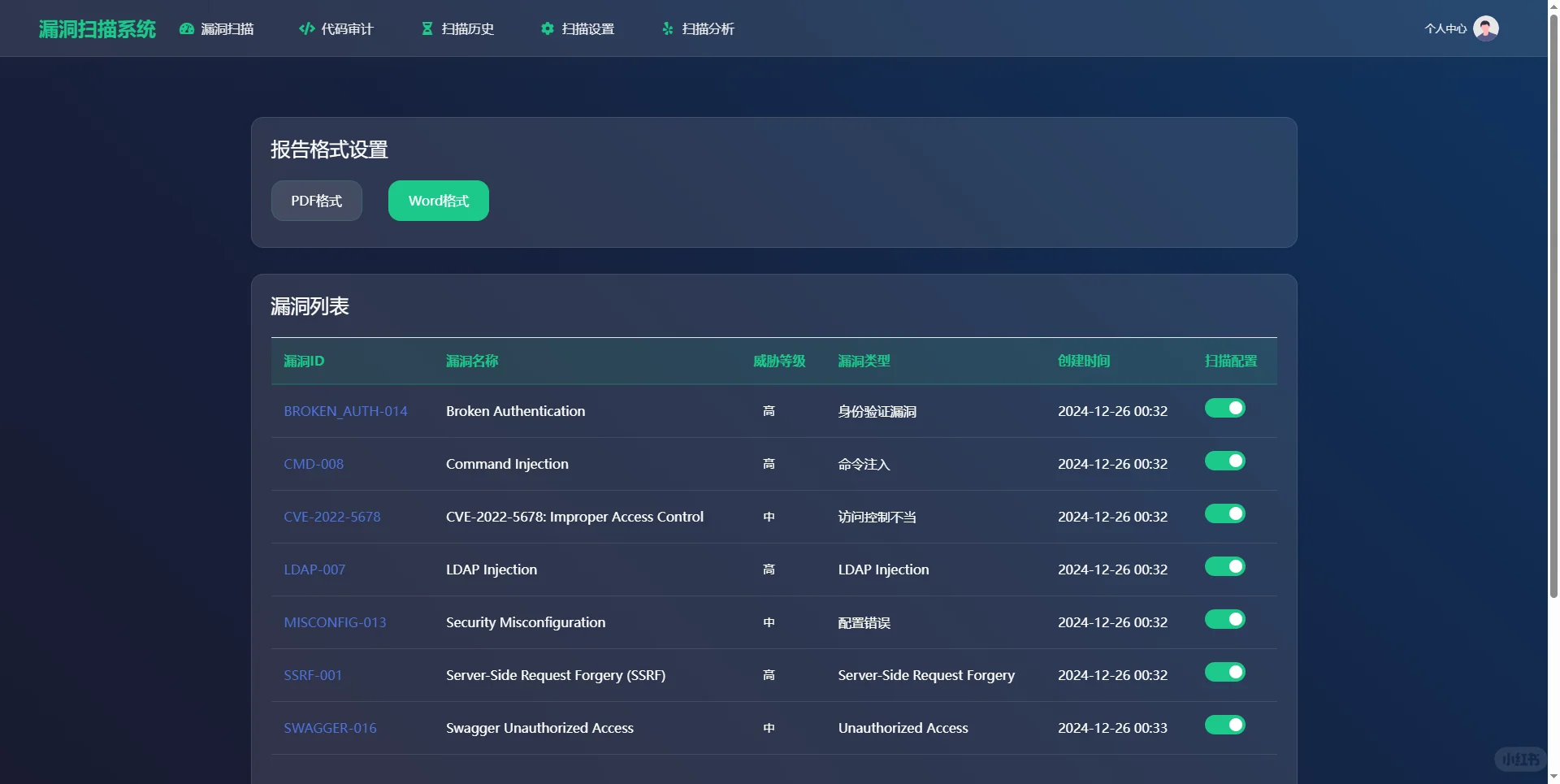This screenshot has height=784, width=1560.
Task: Click the scrollbar down arrow
Action: tap(1553, 777)
